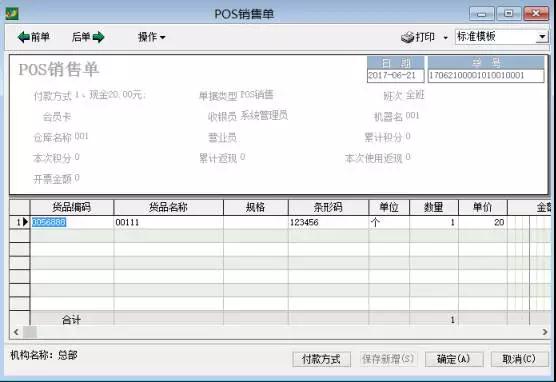Minimize the POS销售单 window
This screenshot has width=556, height=382.
coord(481,13)
